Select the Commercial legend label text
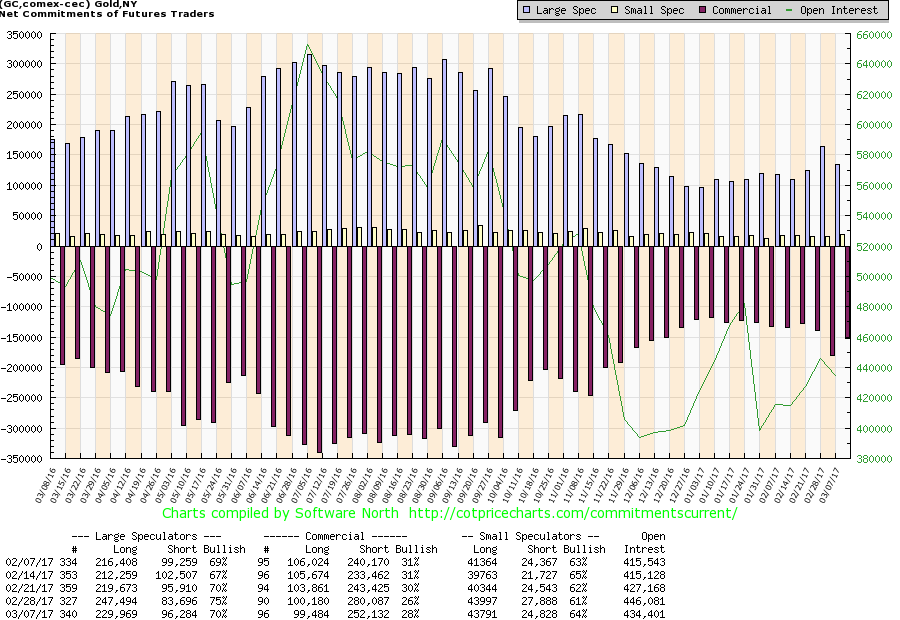The width and height of the screenshot is (900, 620). click(x=742, y=10)
